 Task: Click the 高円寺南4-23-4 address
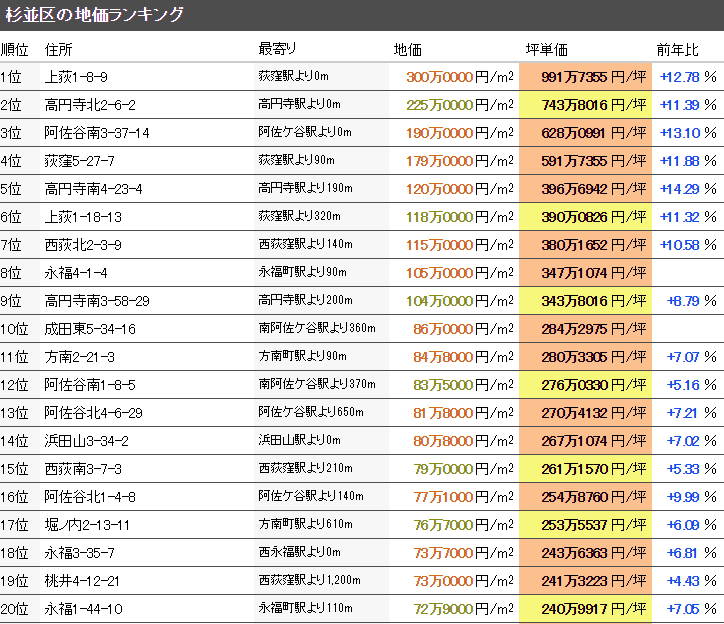[x=94, y=189]
